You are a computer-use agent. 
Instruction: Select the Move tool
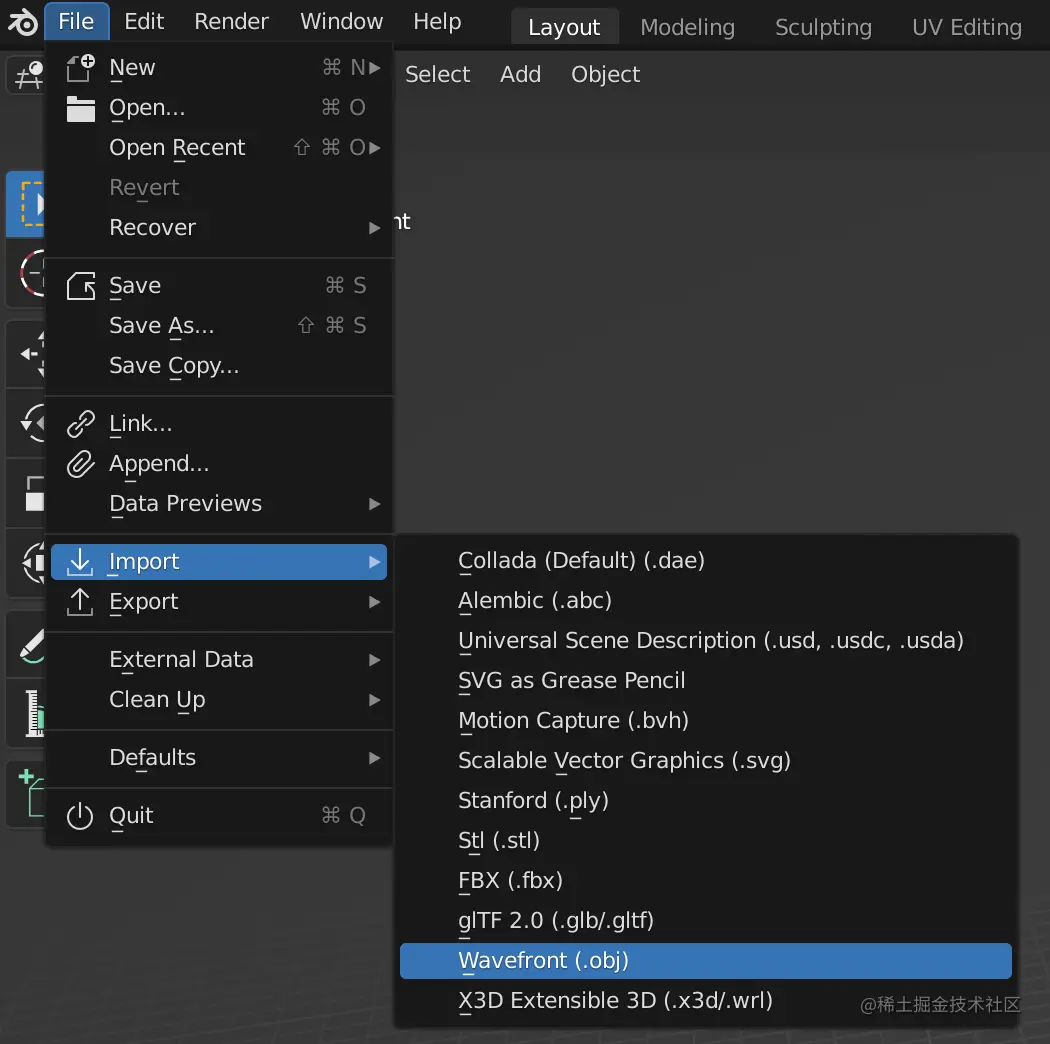coord(26,354)
